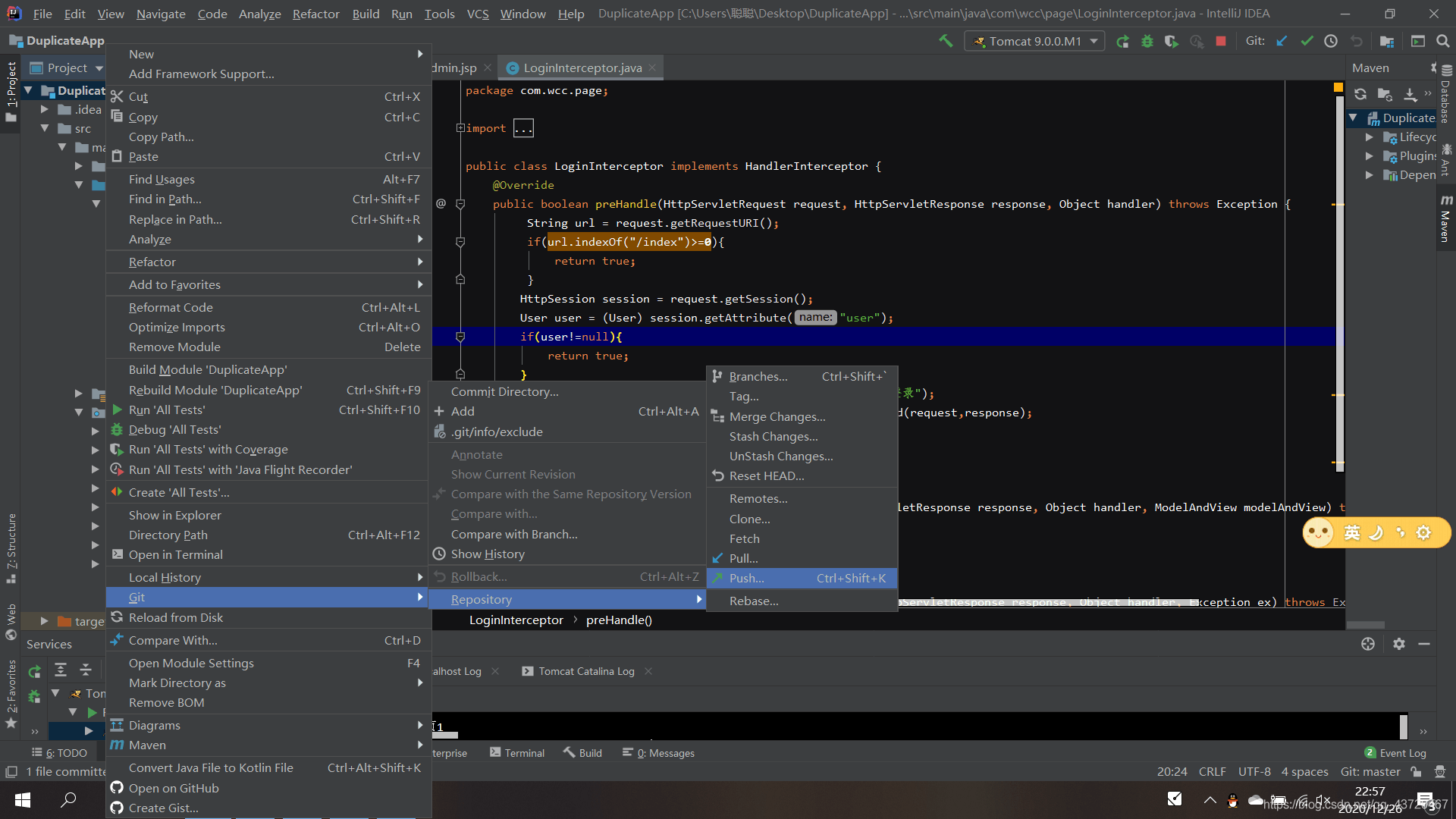Switch to LoginInterceptor.java editor tab
1456x819 pixels.
pyautogui.click(x=581, y=67)
